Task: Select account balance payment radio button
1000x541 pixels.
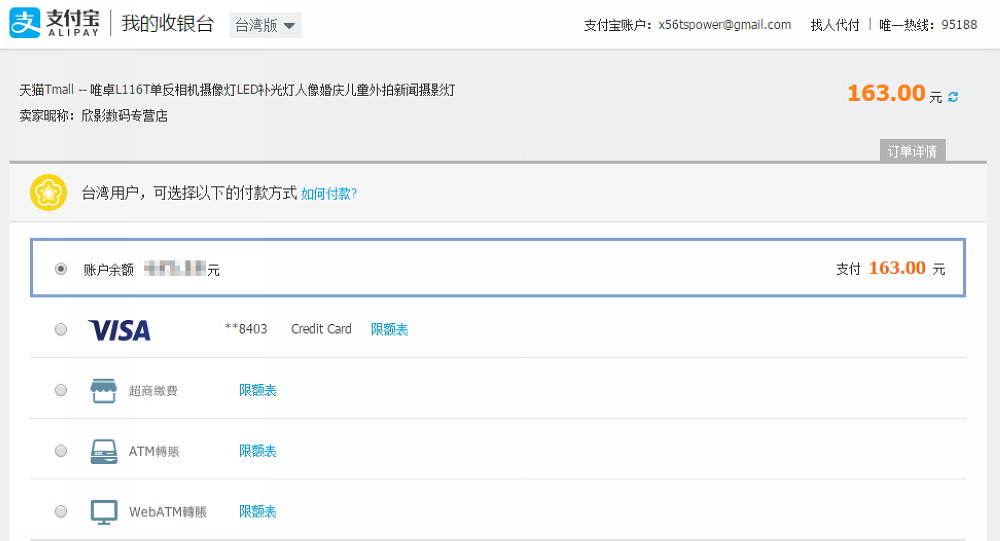Action: [61, 269]
